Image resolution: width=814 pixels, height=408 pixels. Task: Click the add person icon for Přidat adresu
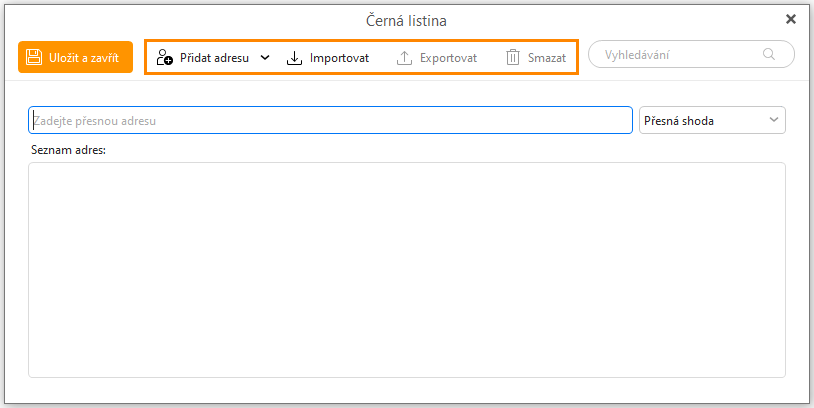(x=165, y=58)
